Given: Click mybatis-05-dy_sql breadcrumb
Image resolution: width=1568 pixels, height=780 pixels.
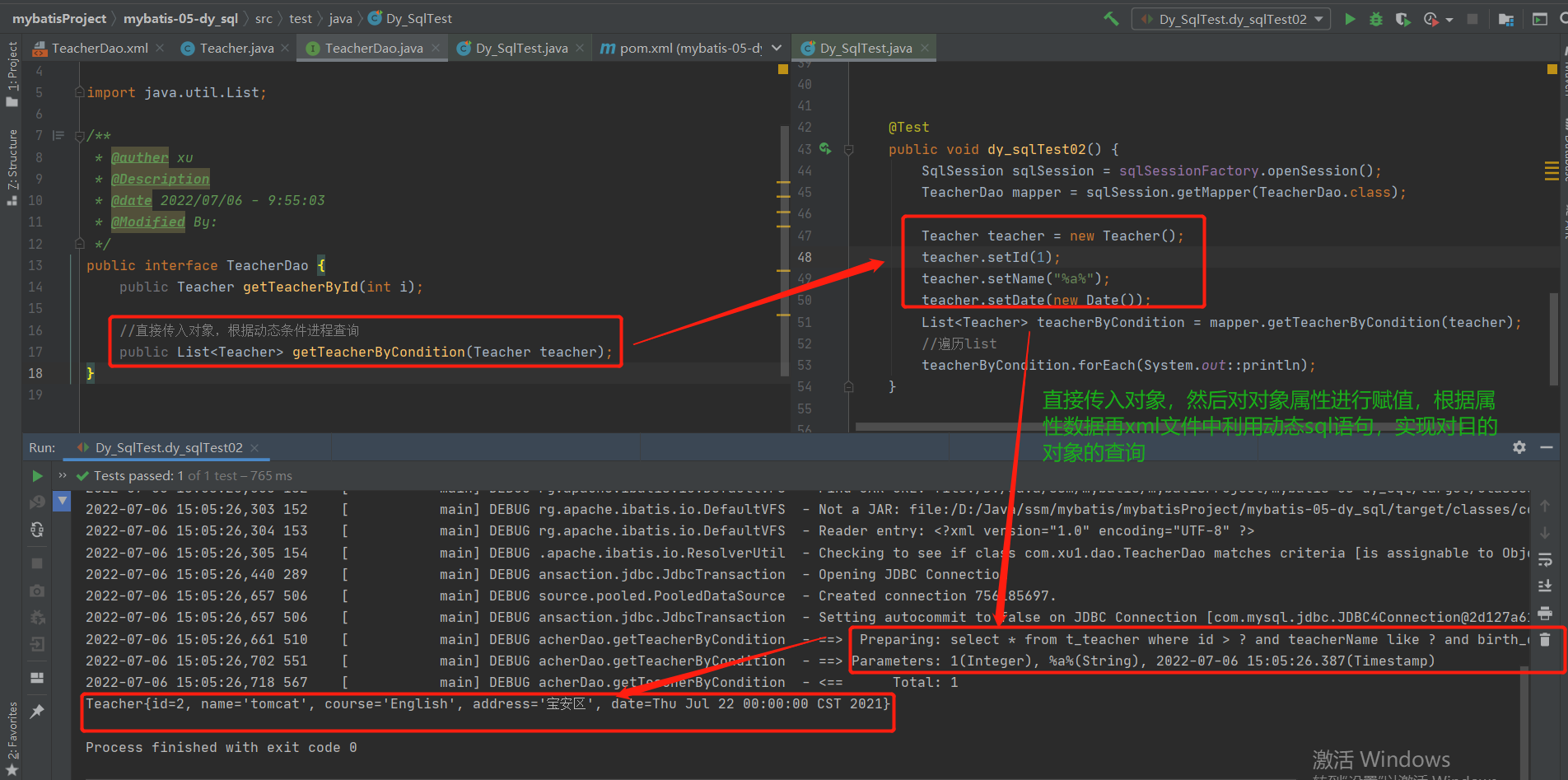Looking at the screenshot, I should pos(180,18).
